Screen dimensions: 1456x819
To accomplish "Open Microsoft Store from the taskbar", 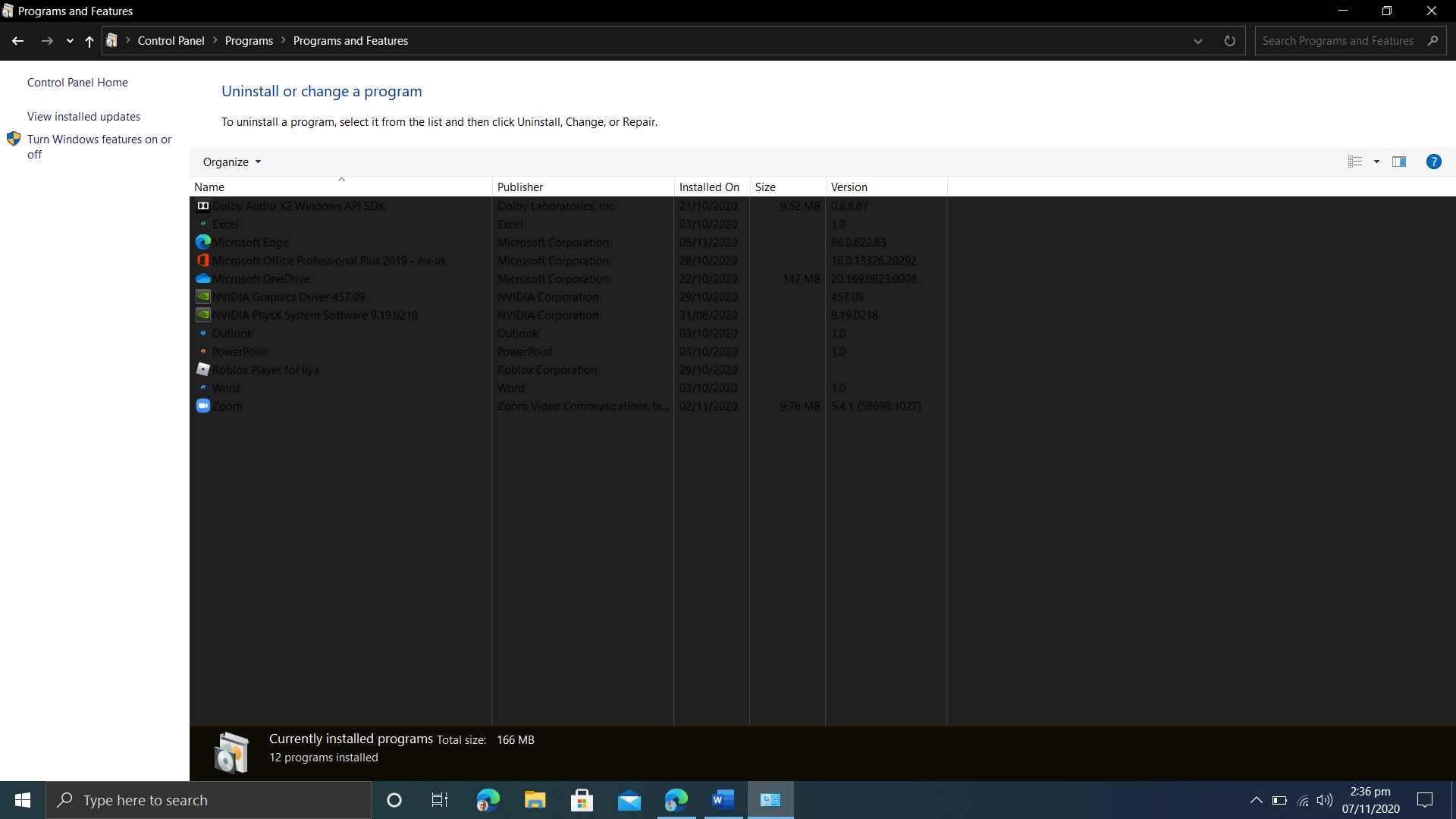I will pos(582,800).
